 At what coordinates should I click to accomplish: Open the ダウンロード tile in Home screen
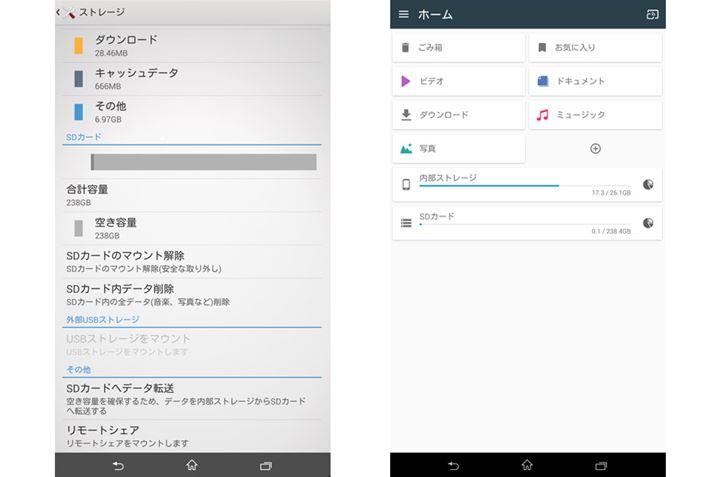tap(458, 115)
